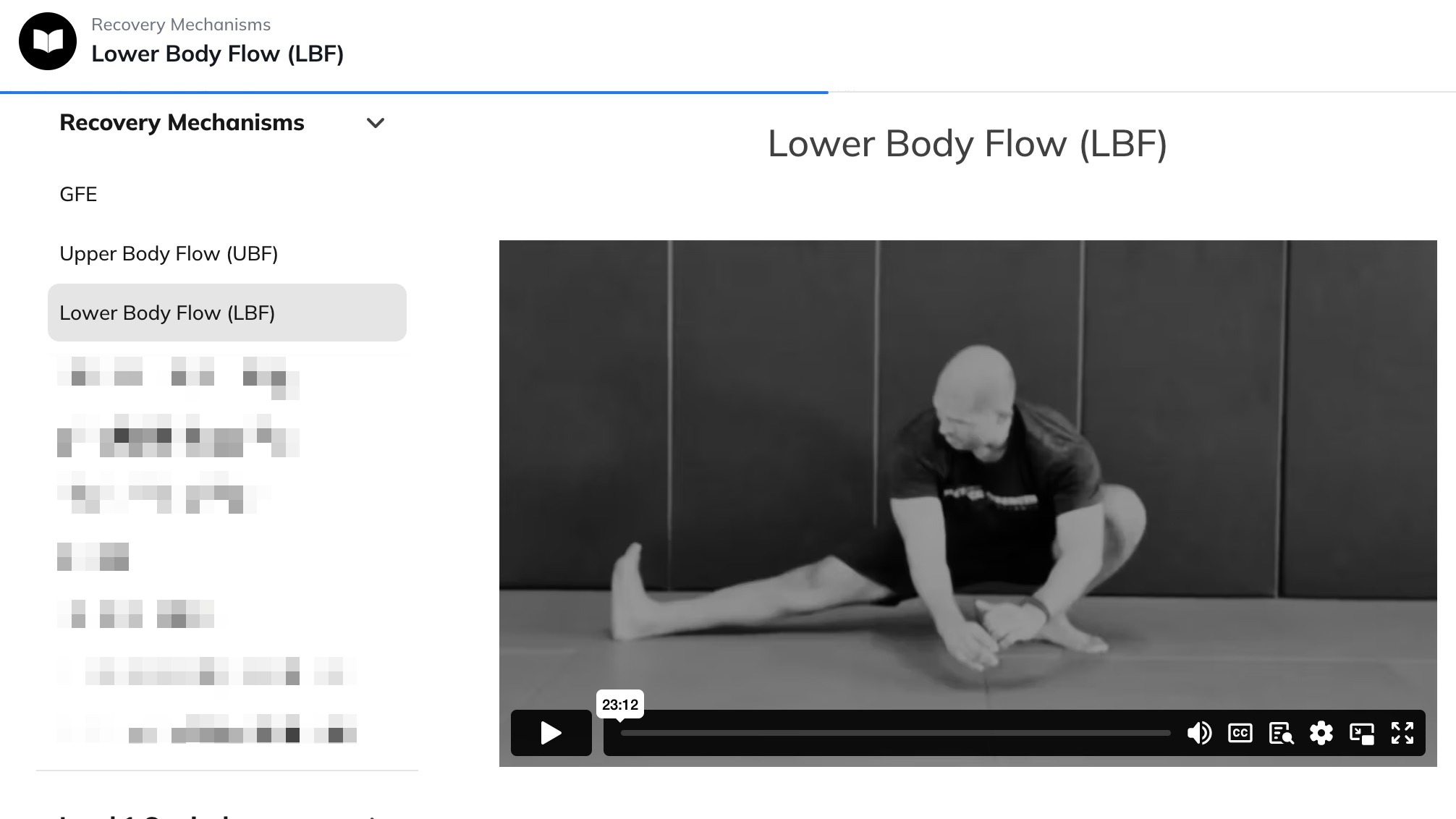Screen dimensions: 1456x819
Task: Select Lower Body Flow (LBF) lesson
Action: [x=227, y=313]
